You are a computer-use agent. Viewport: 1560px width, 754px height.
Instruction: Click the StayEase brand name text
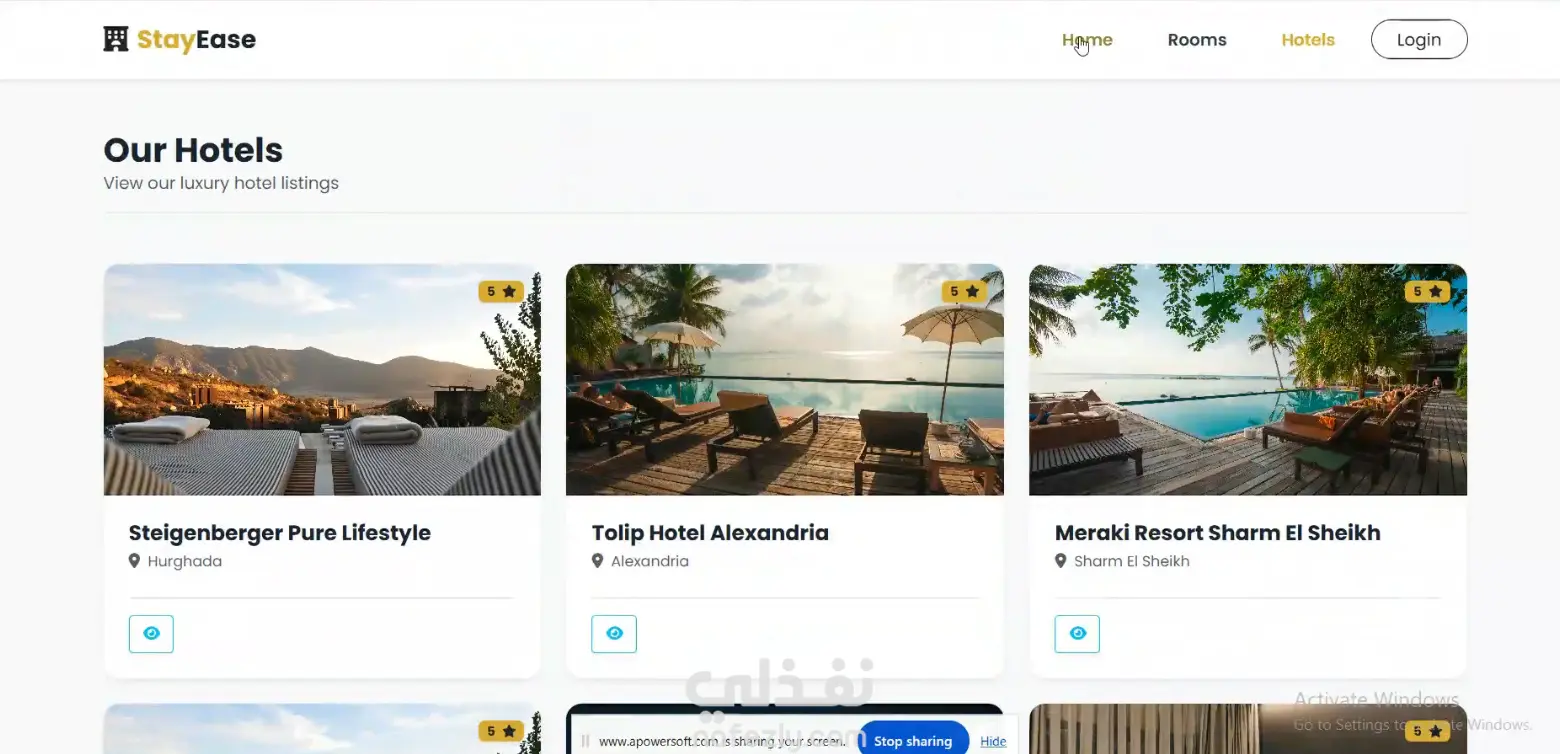(x=196, y=40)
